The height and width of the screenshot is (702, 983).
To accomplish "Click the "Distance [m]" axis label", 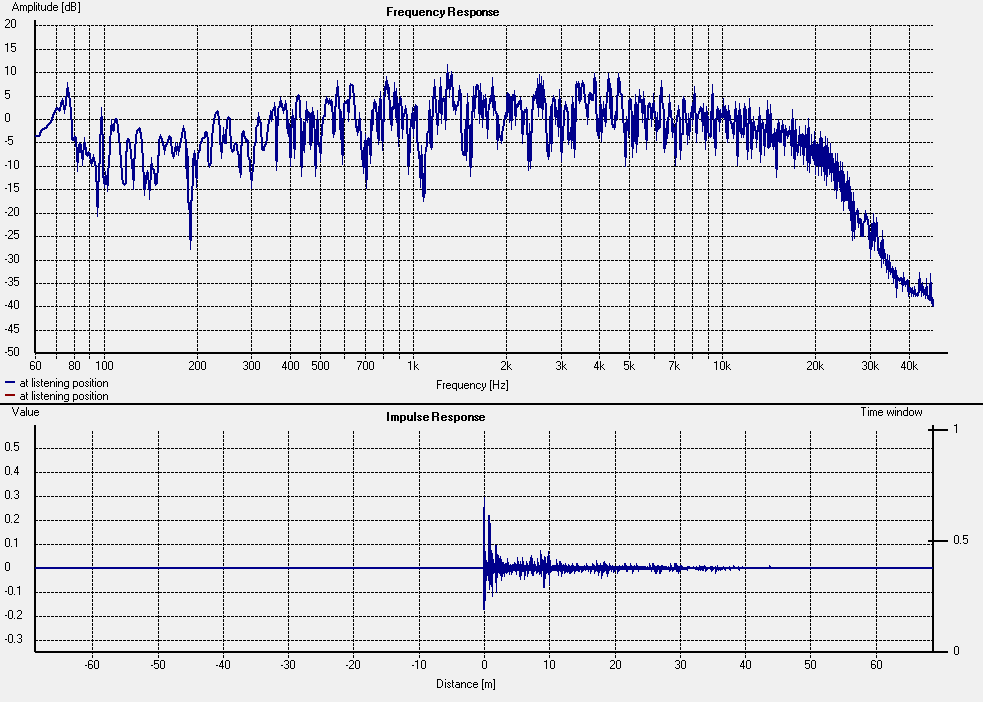I will coord(466,684).
